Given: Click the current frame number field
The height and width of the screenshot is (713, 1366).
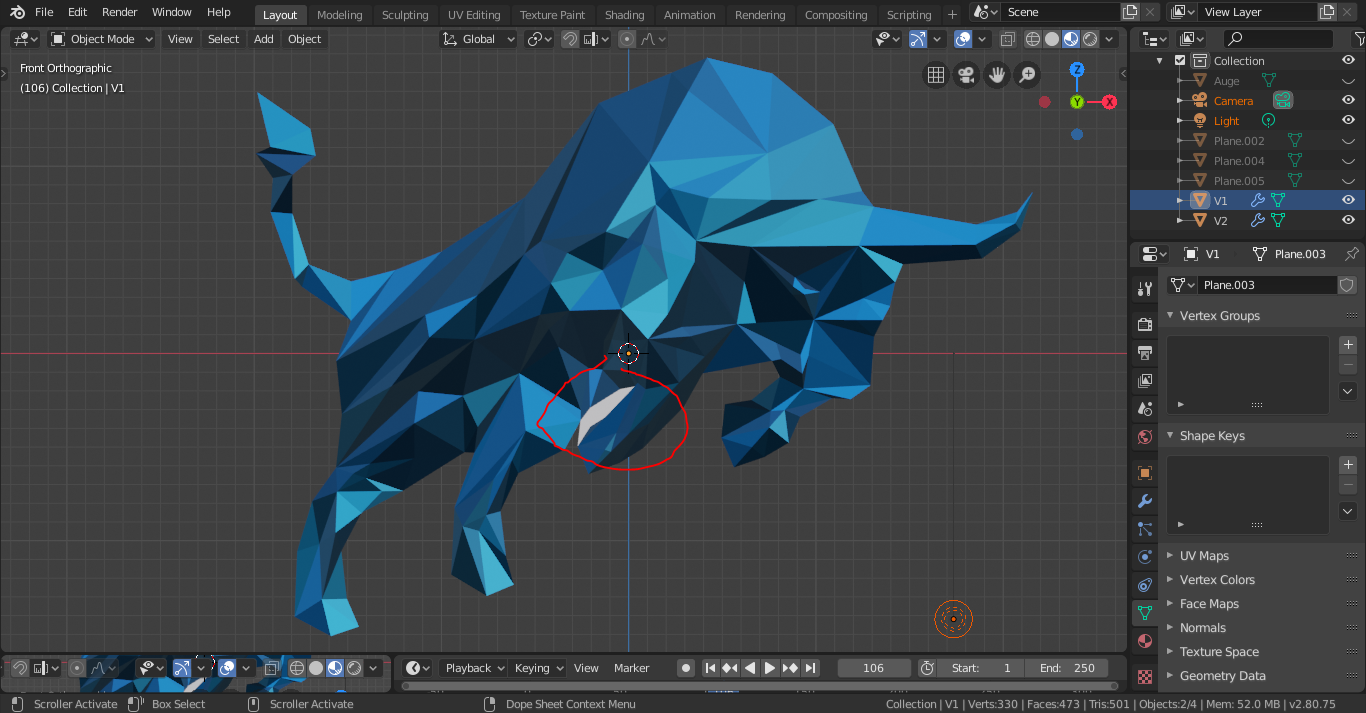Looking at the screenshot, I should tap(873, 668).
